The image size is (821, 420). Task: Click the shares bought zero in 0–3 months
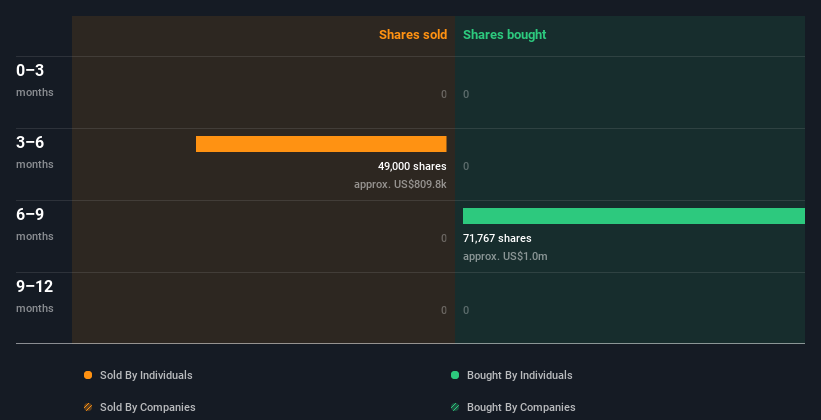click(x=466, y=94)
